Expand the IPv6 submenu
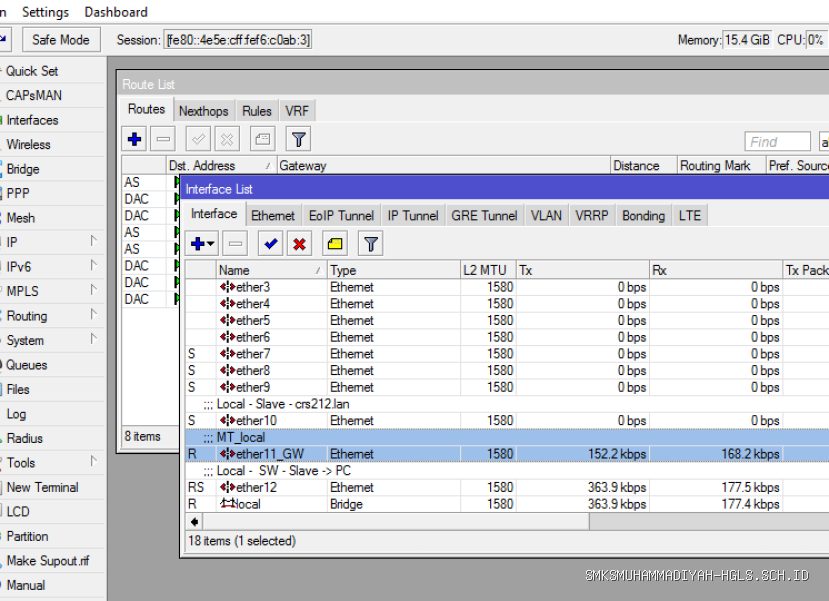829x601 pixels. [x=93, y=265]
